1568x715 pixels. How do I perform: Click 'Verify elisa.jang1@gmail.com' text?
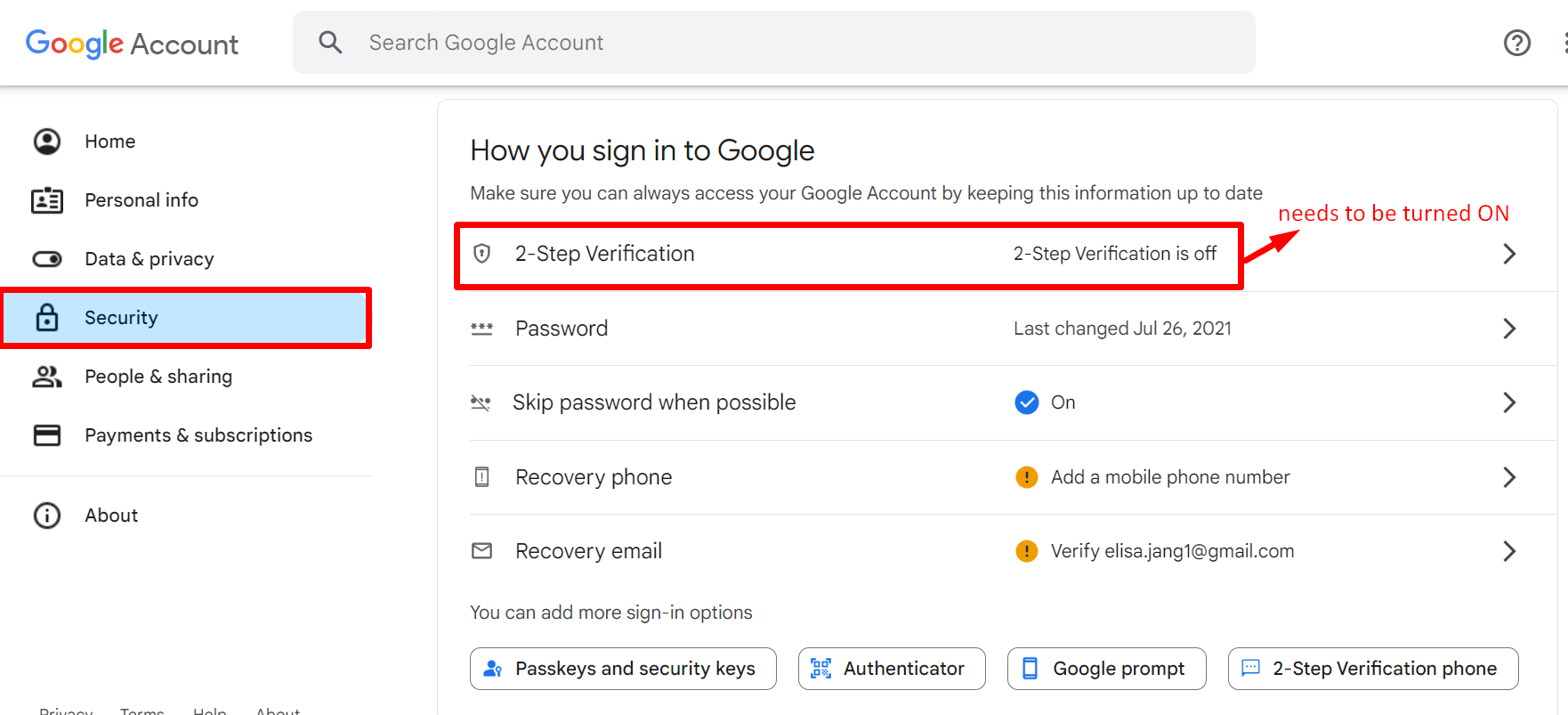[1173, 551]
